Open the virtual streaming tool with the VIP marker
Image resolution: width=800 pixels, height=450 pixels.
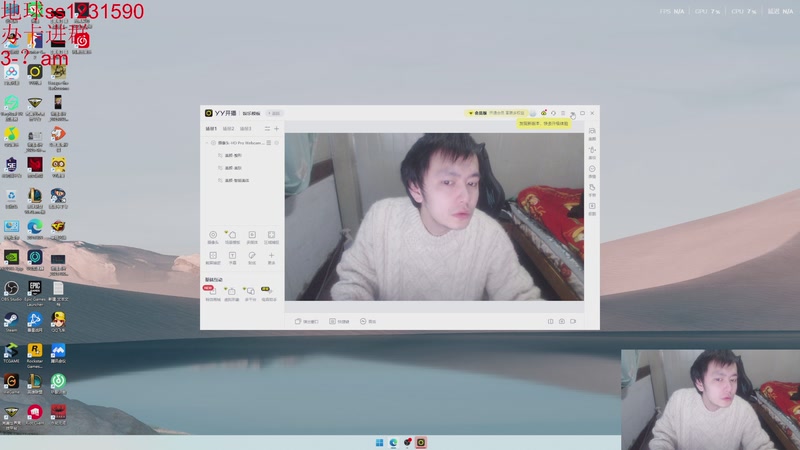(x=232, y=293)
